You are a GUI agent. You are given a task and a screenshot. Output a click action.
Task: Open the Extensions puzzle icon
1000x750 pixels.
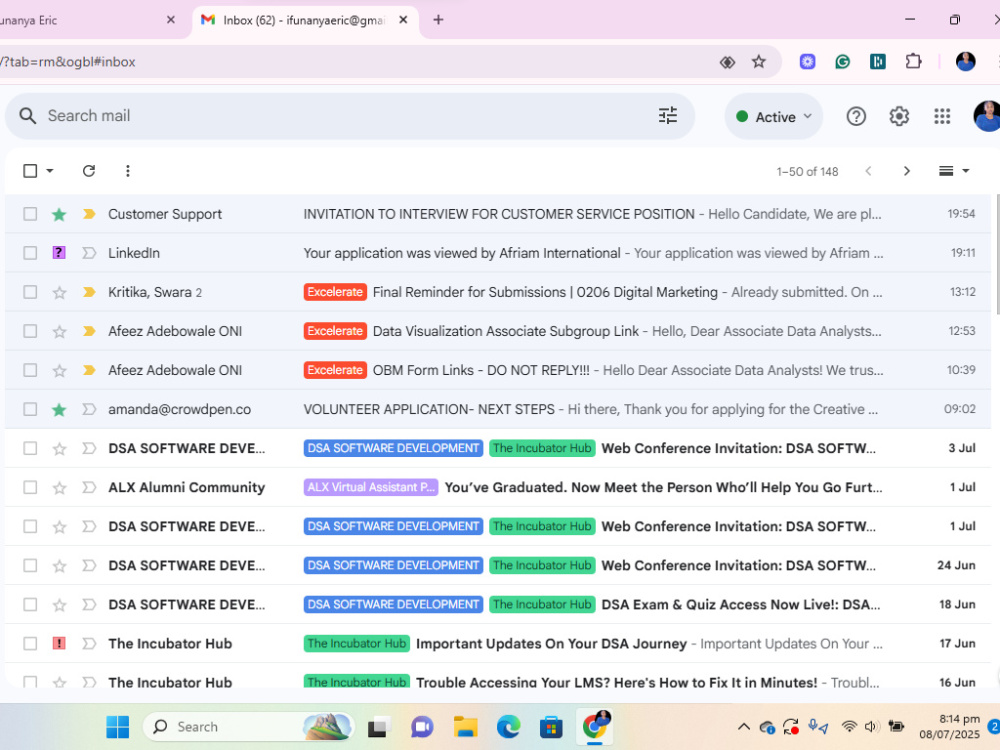[913, 61]
